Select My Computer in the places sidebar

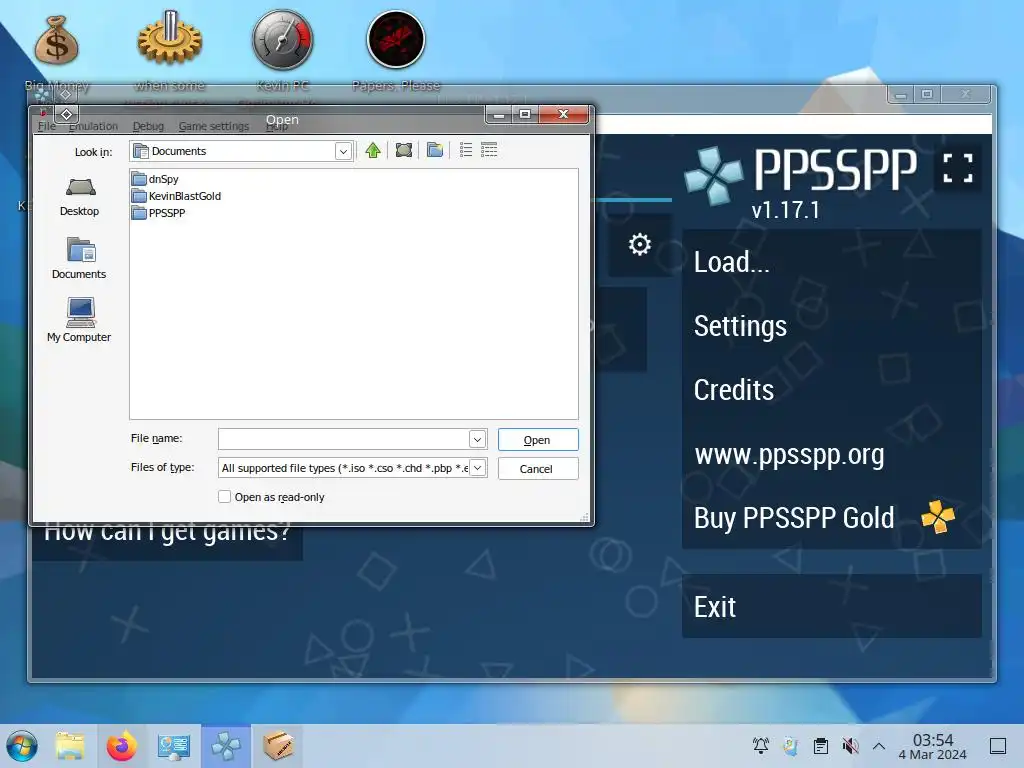pos(79,320)
